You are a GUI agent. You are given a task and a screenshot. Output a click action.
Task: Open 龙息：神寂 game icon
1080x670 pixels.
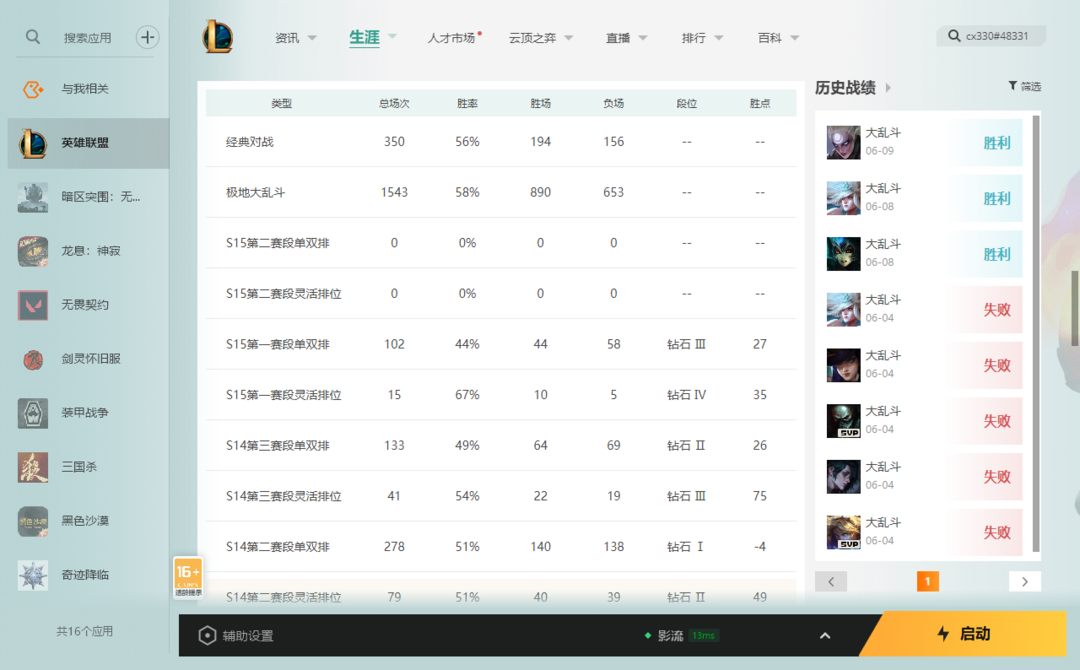point(33,251)
